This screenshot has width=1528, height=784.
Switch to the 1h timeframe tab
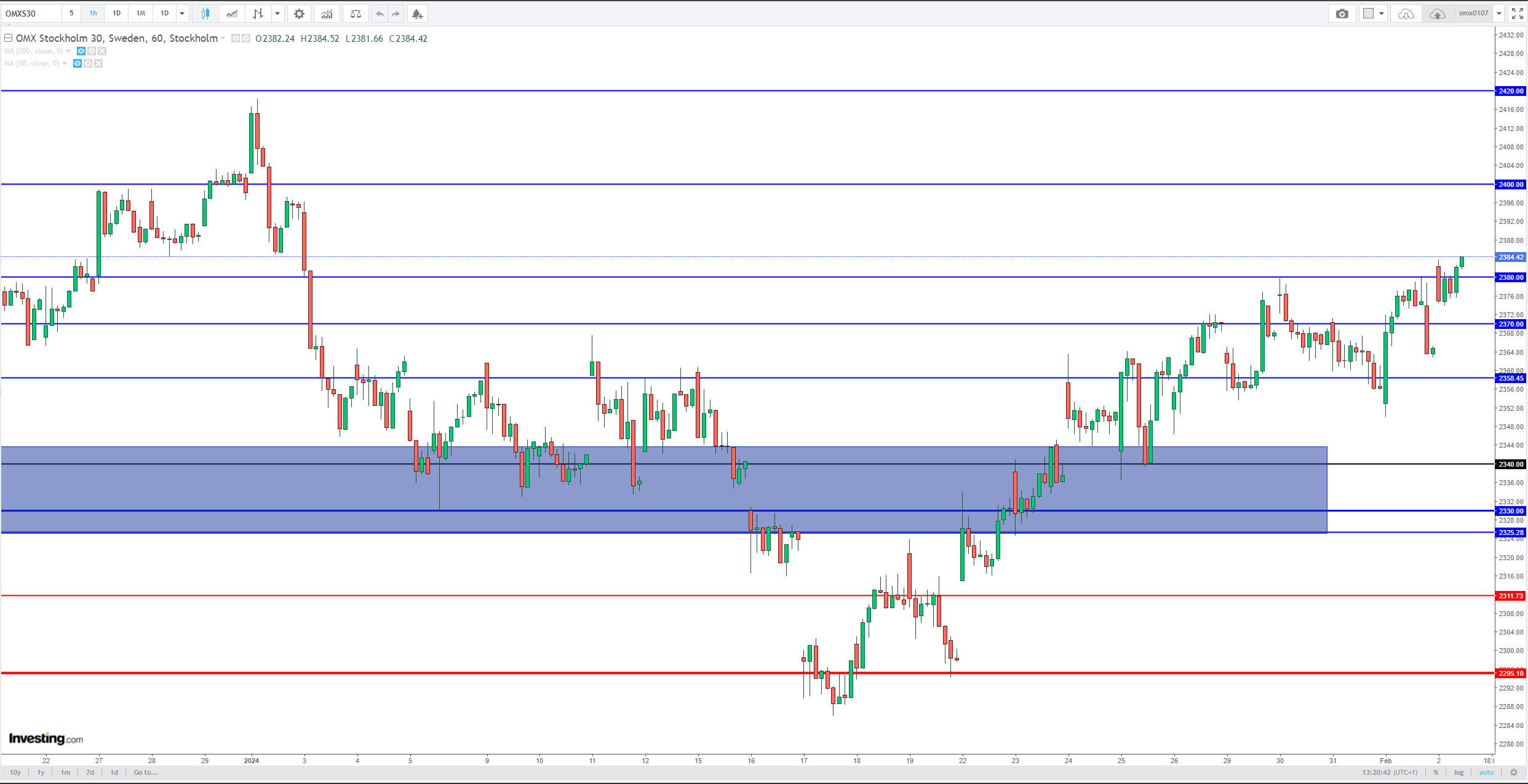click(92, 13)
